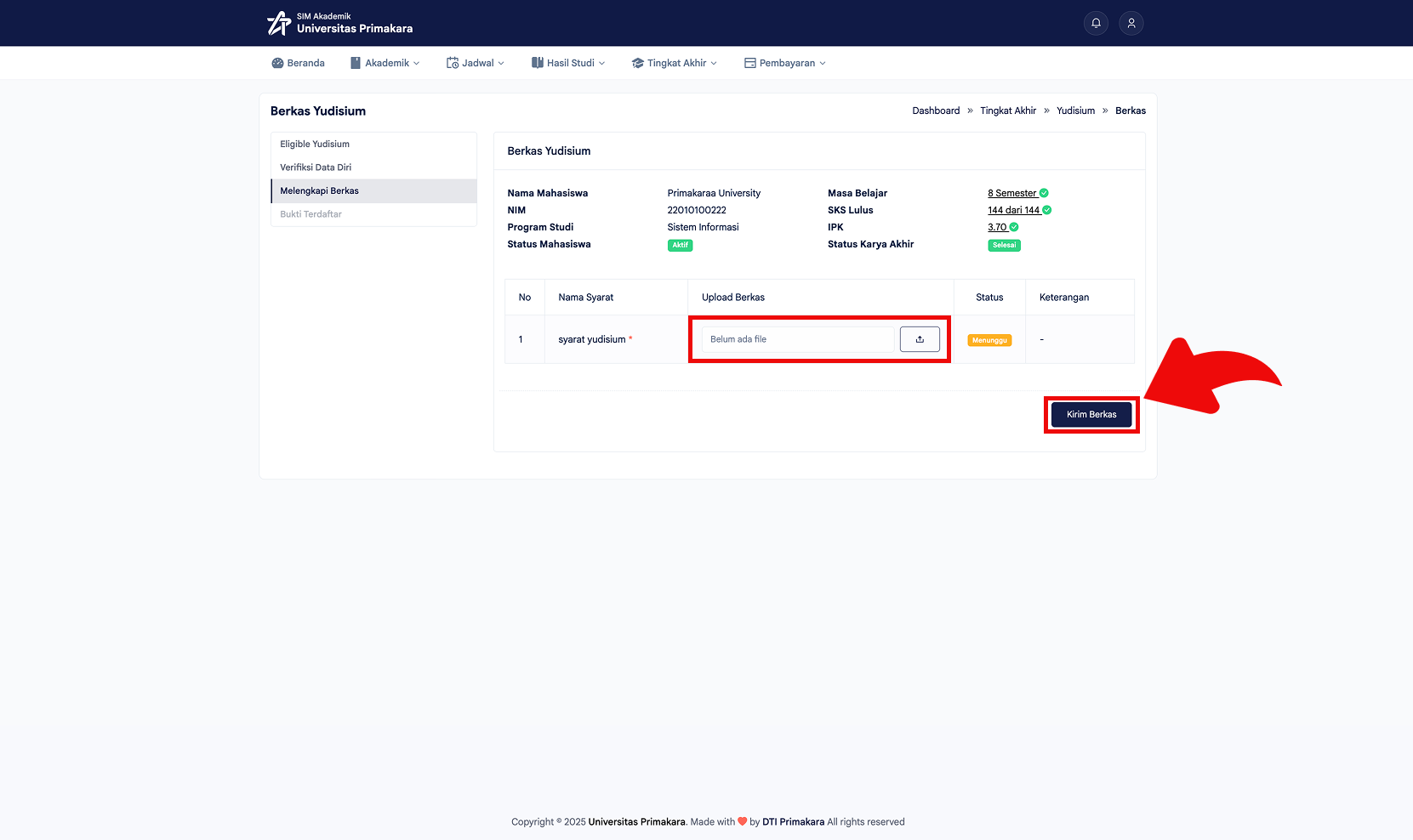1413x840 pixels.
Task: Go to Beranda menu item
Action: click(298, 63)
